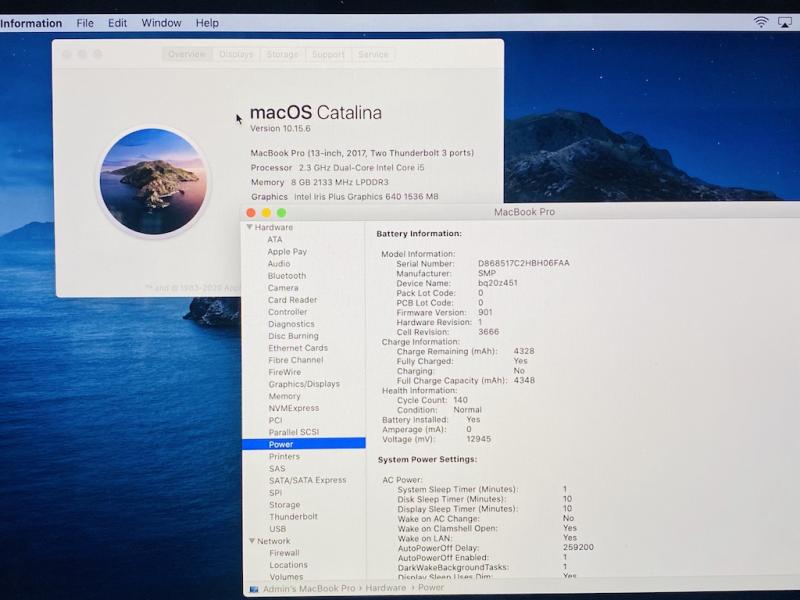Collapse the Hardware section disclosure triangle
Screen dimensions: 800x600
(x=249, y=227)
